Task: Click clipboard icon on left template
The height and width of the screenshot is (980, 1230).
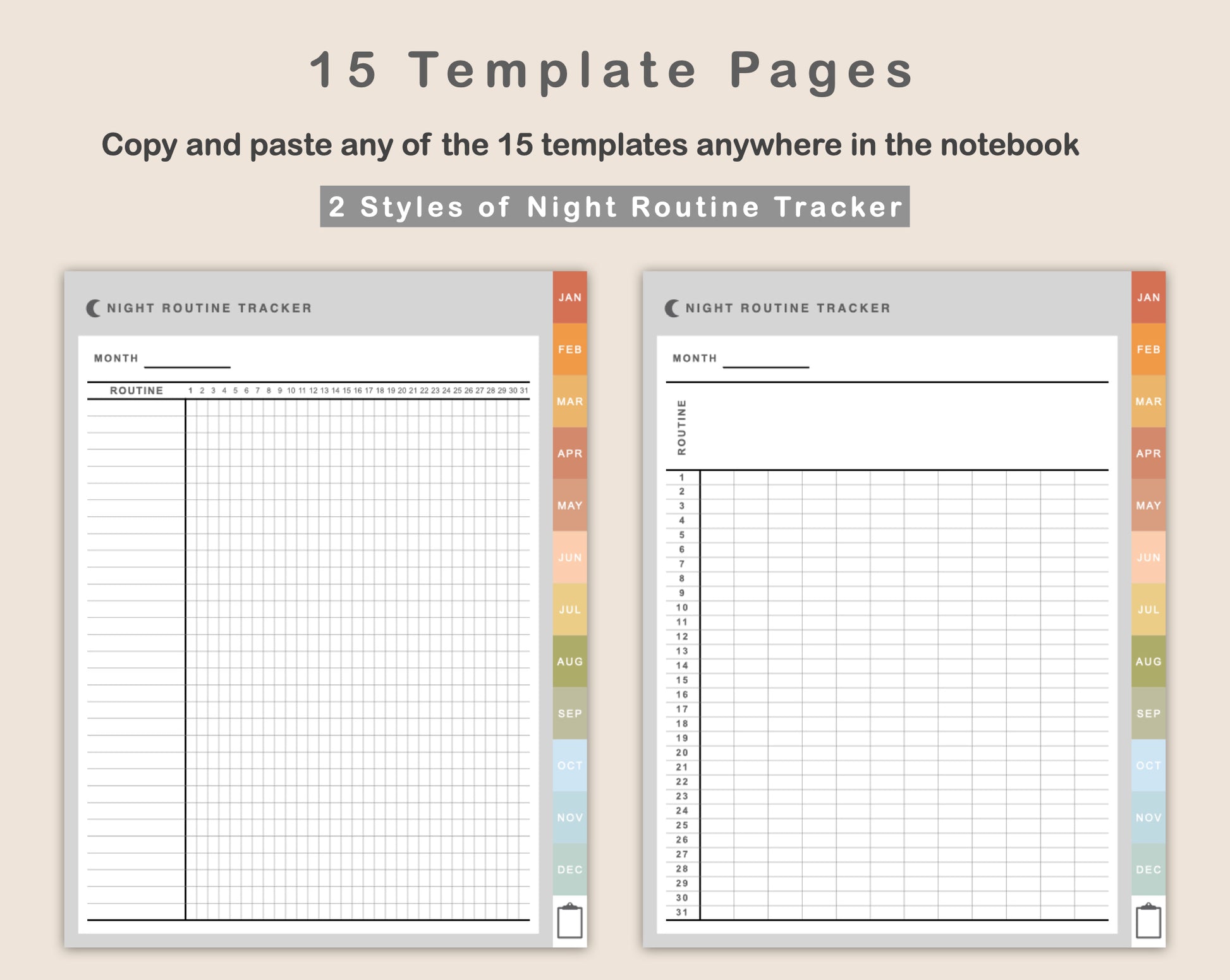Action: (569, 921)
